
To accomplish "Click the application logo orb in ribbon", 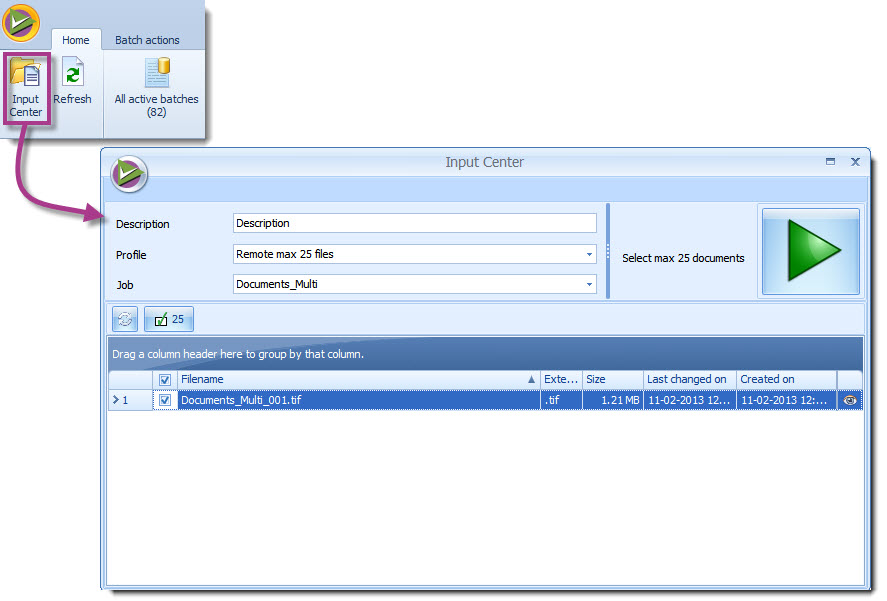I will [21, 23].
